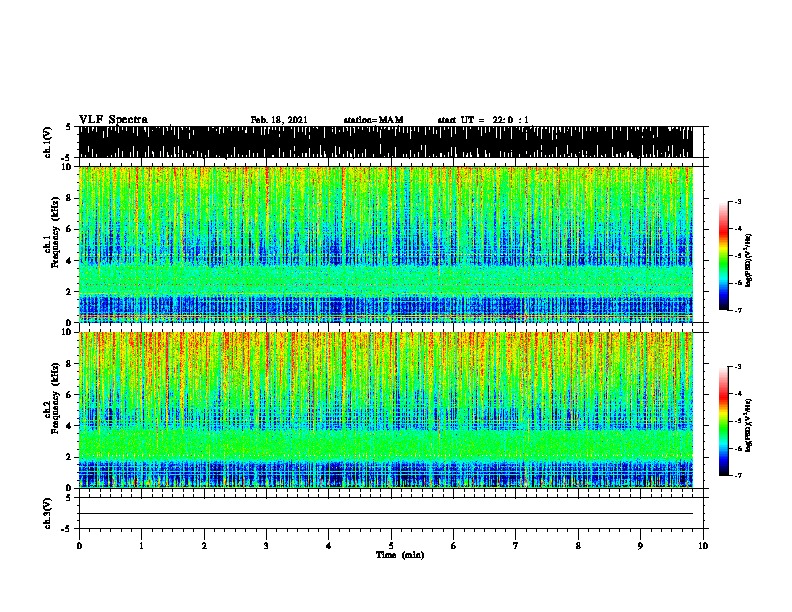The image size is (792, 612).
Task: Click the "start UT = 22:0 :1" header text
Action: coord(483,120)
